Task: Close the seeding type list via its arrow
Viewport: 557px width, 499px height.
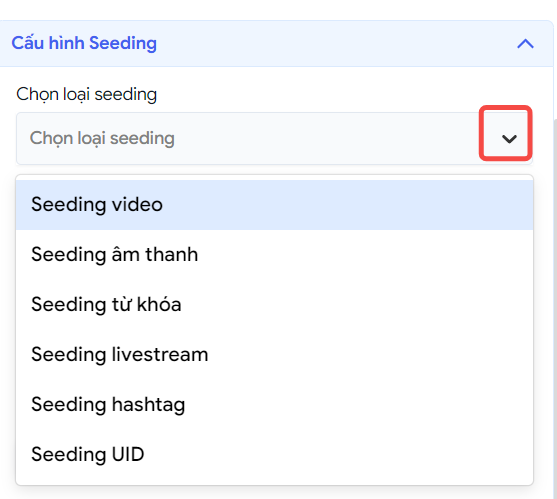Action: (x=509, y=139)
